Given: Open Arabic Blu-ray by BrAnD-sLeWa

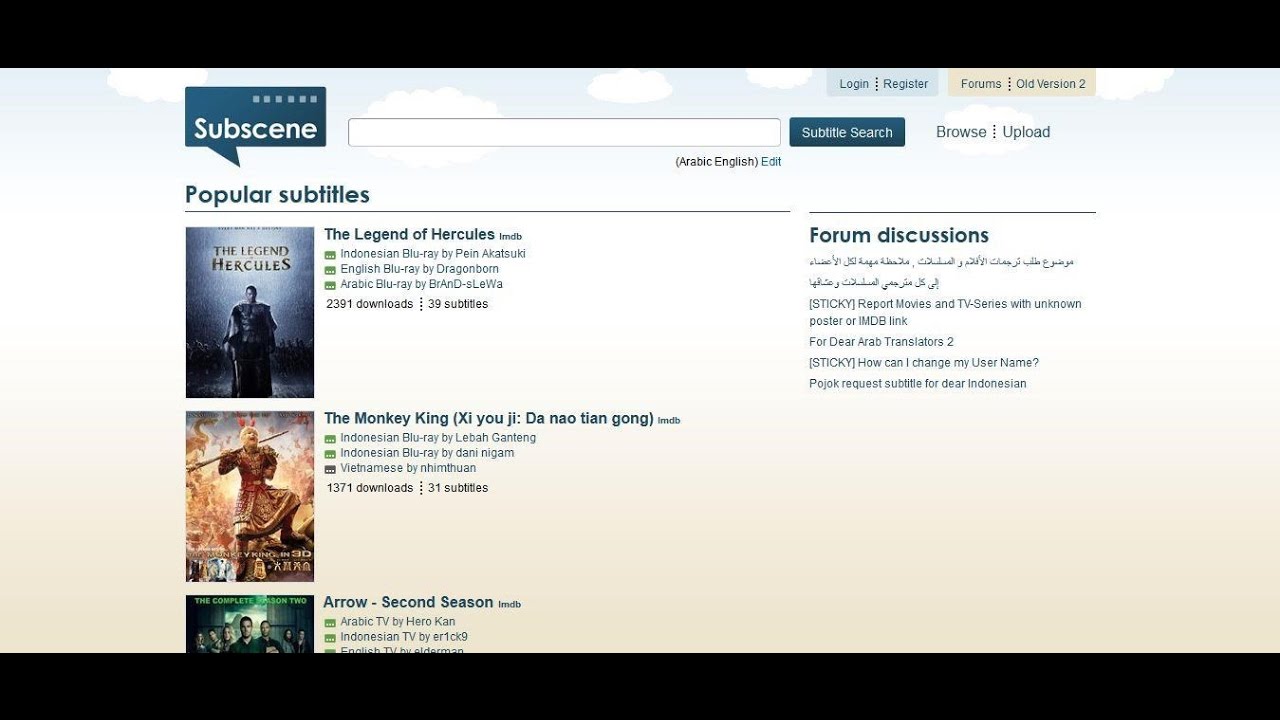Looking at the screenshot, I should click(421, 284).
